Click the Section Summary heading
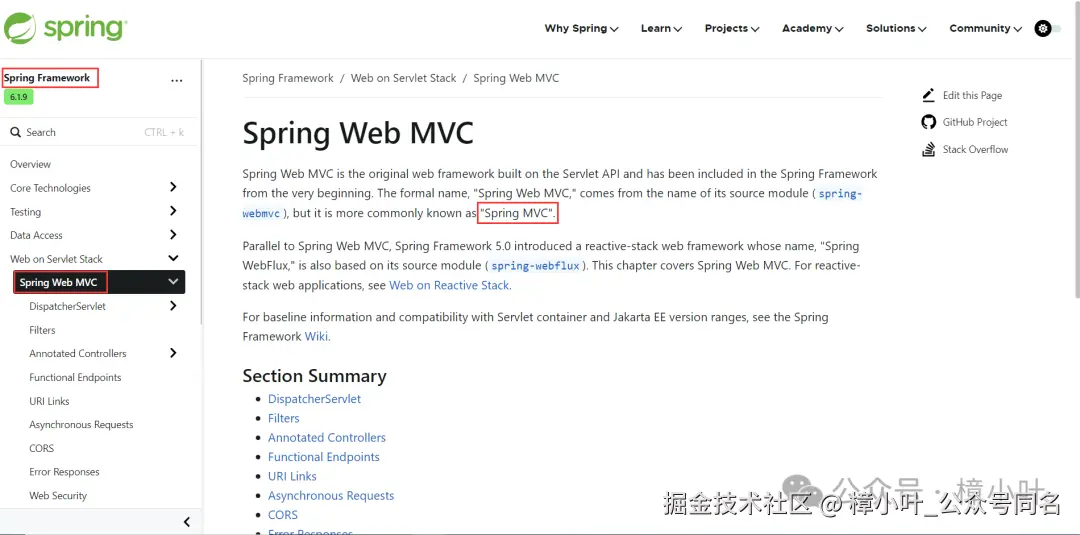Screen dimensions: 1080x535 [x=314, y=376]
